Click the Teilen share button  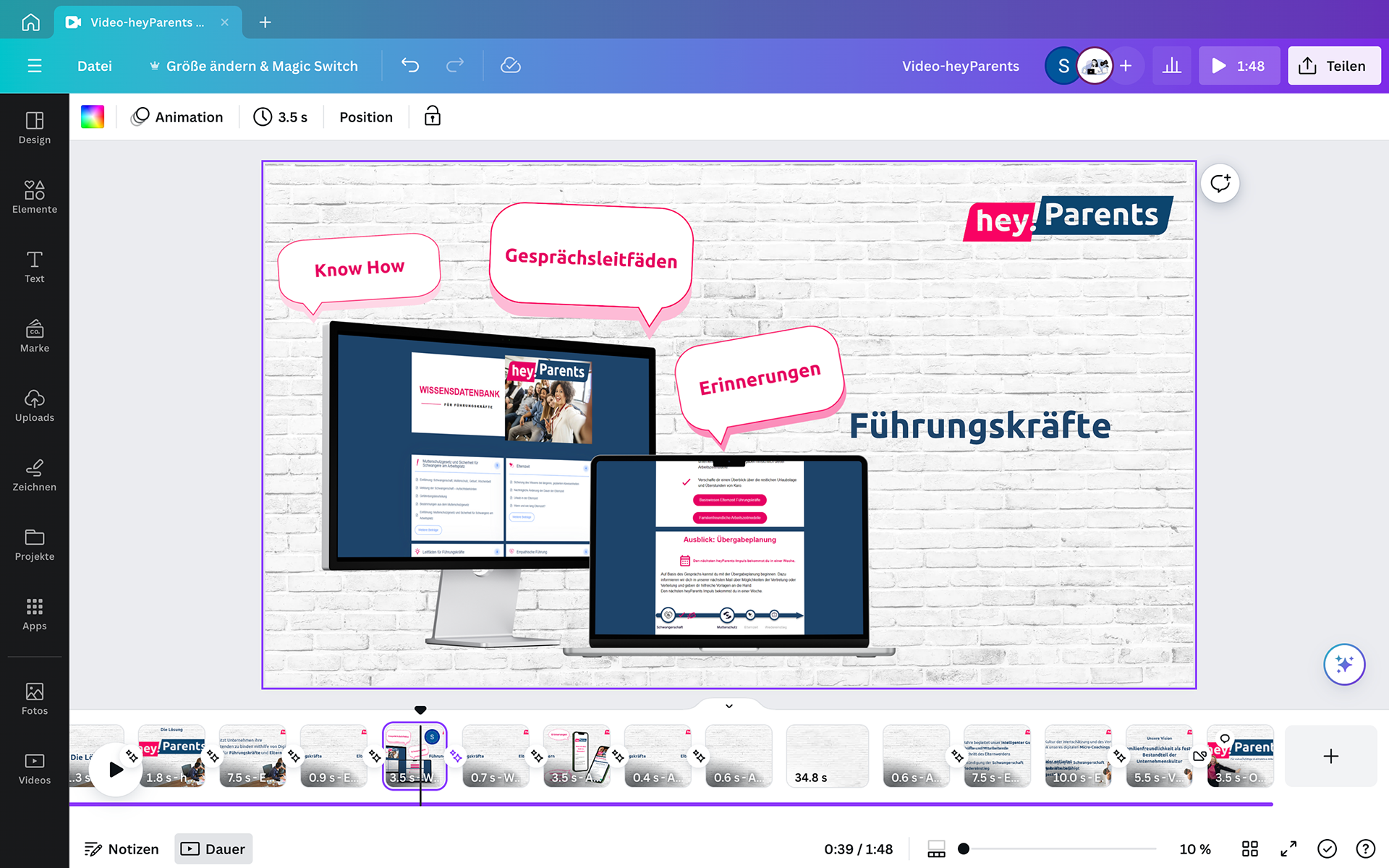click(1334, 66)
